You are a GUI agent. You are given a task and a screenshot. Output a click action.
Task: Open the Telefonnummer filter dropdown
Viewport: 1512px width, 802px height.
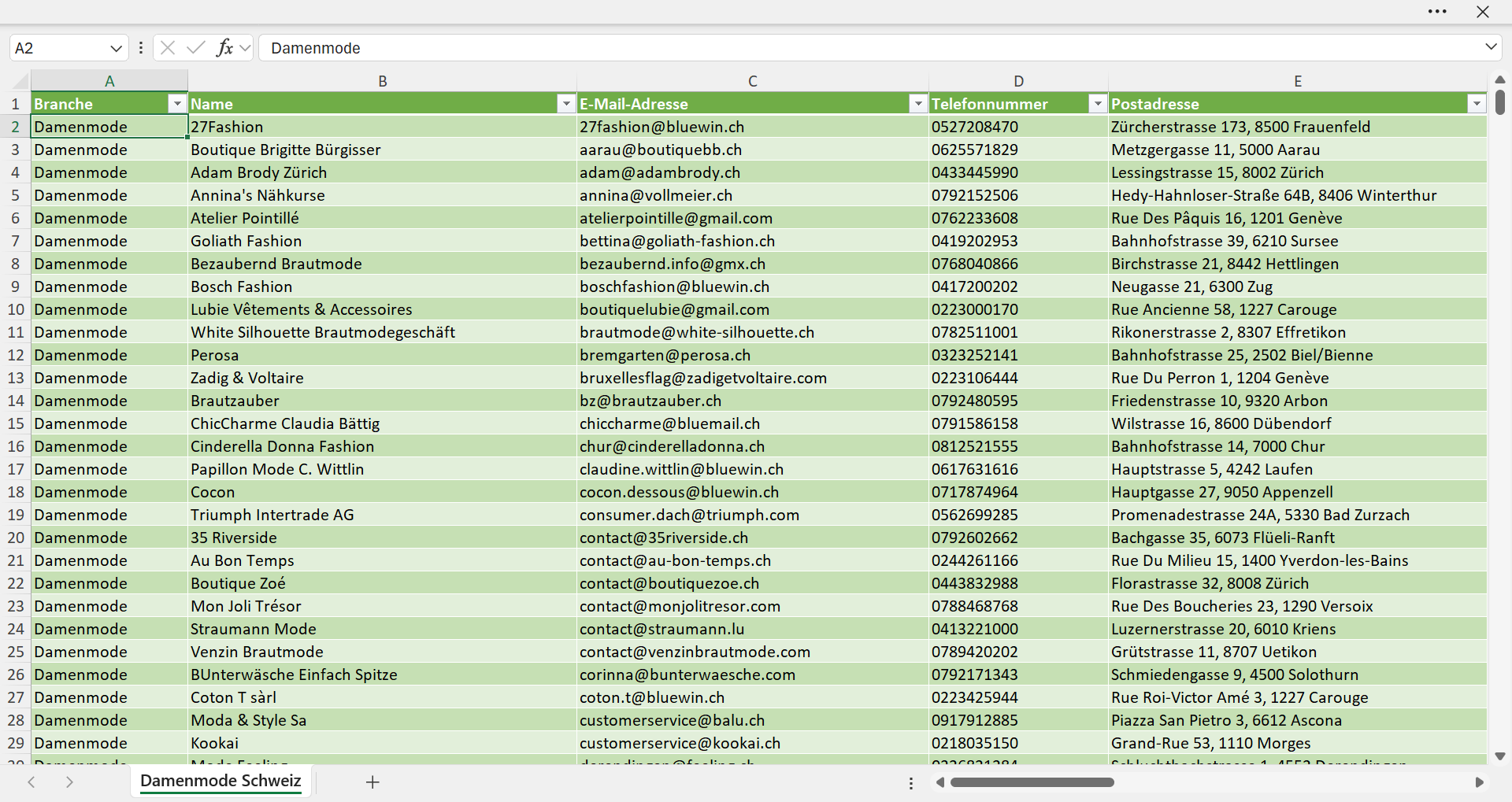point(1098,104)
